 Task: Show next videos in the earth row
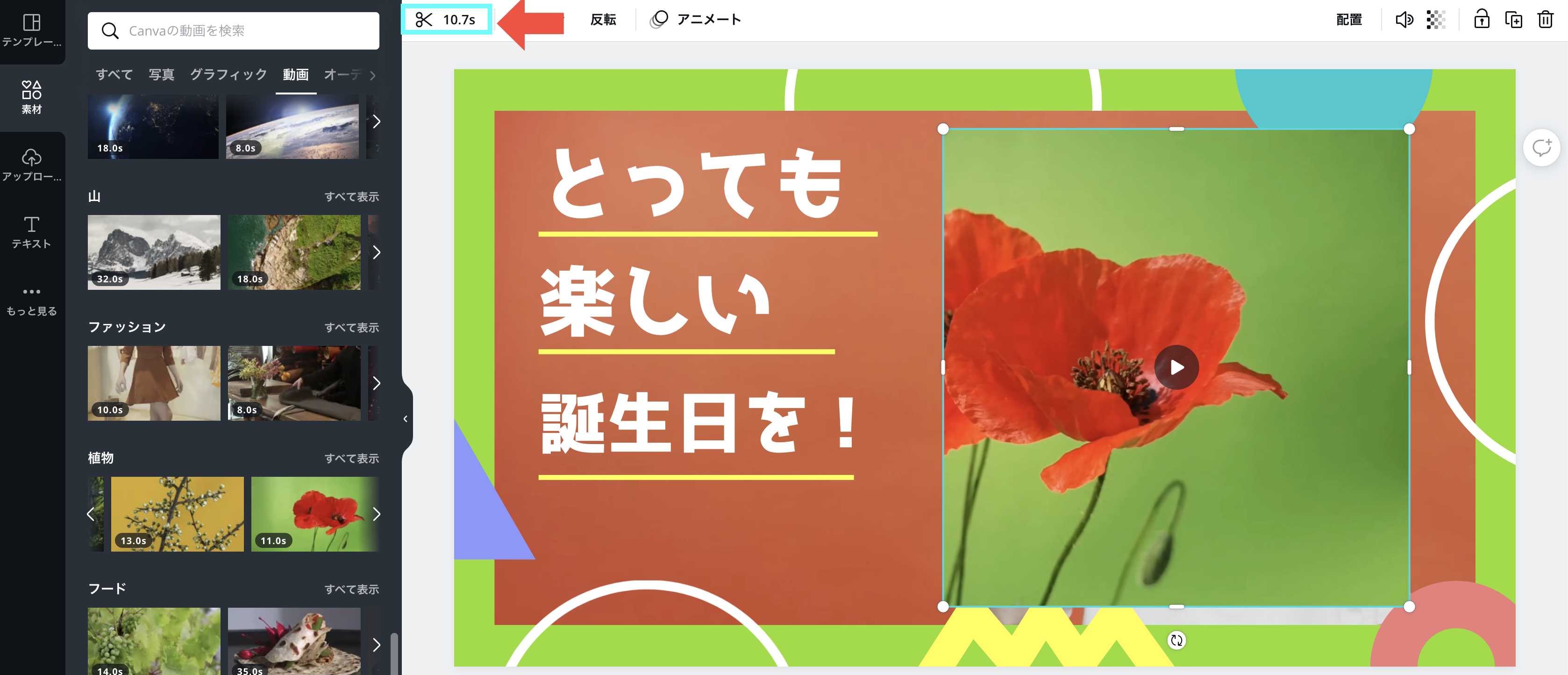point(376,122)
